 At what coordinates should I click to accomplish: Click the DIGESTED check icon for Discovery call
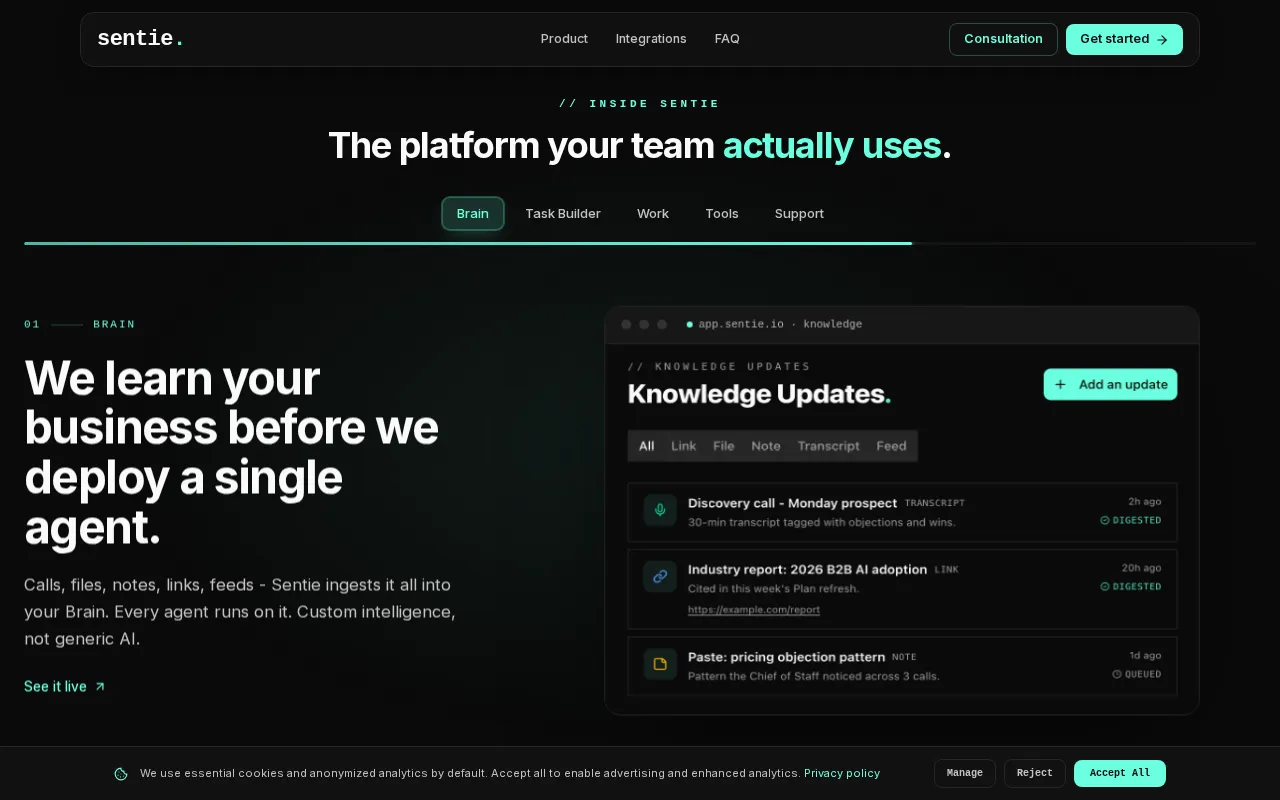[x=1105, y=521]
